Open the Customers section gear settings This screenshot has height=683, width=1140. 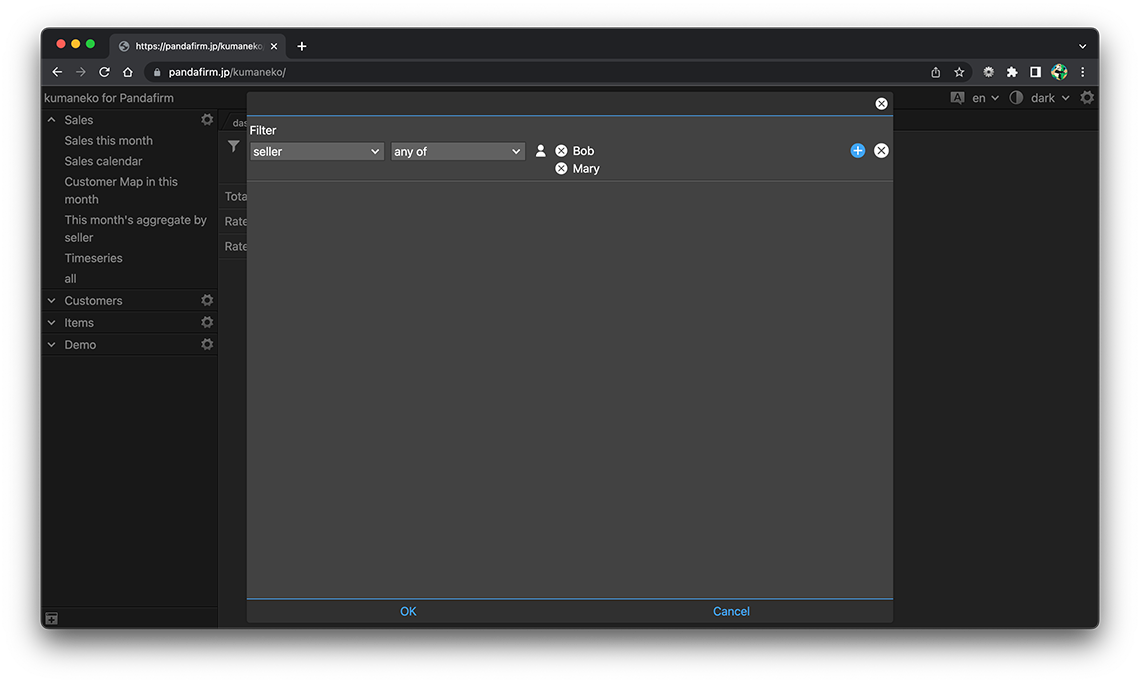207,301
